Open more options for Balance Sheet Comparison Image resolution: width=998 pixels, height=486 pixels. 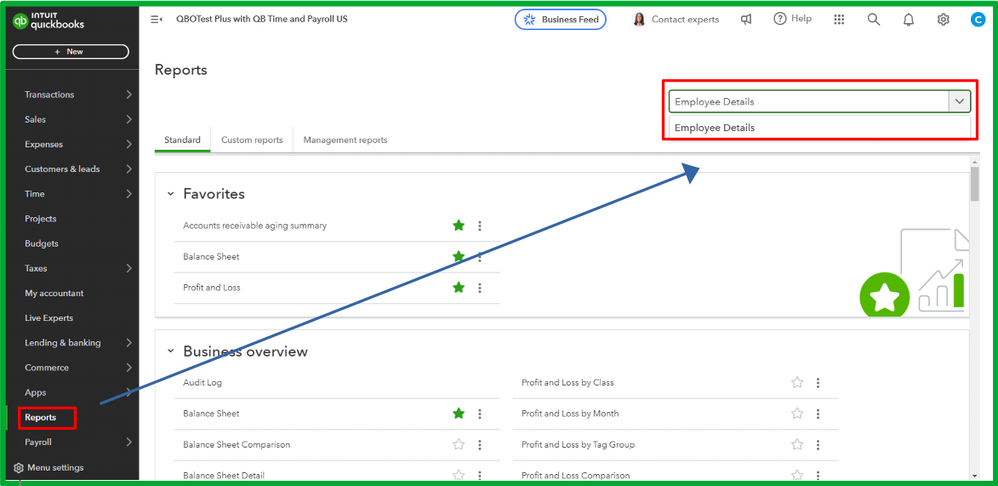[480, 445]
